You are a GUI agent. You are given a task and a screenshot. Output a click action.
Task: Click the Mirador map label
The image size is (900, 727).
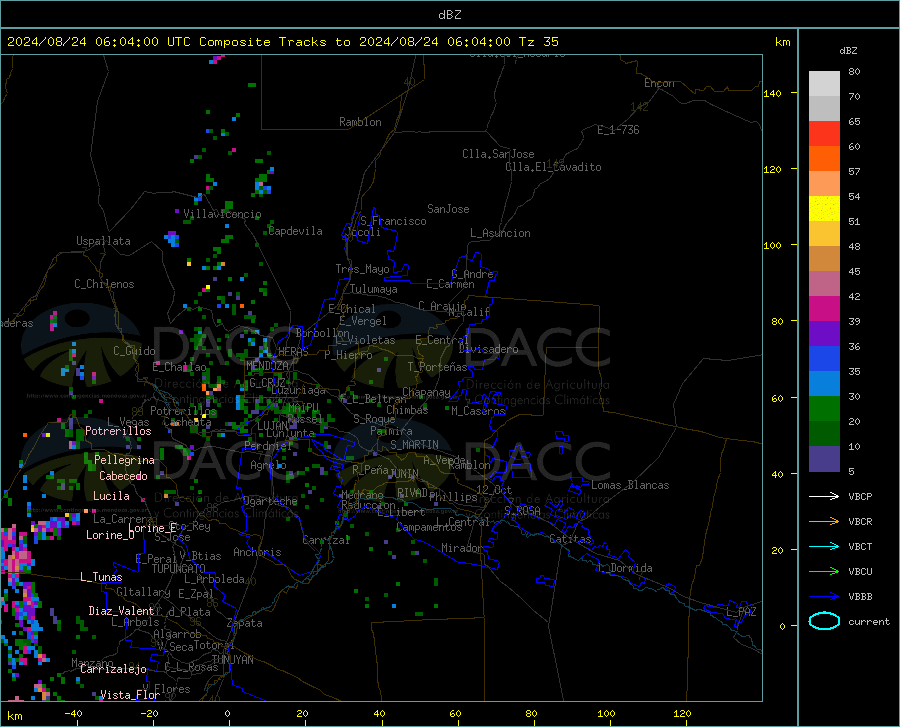(x=462, y=549)
